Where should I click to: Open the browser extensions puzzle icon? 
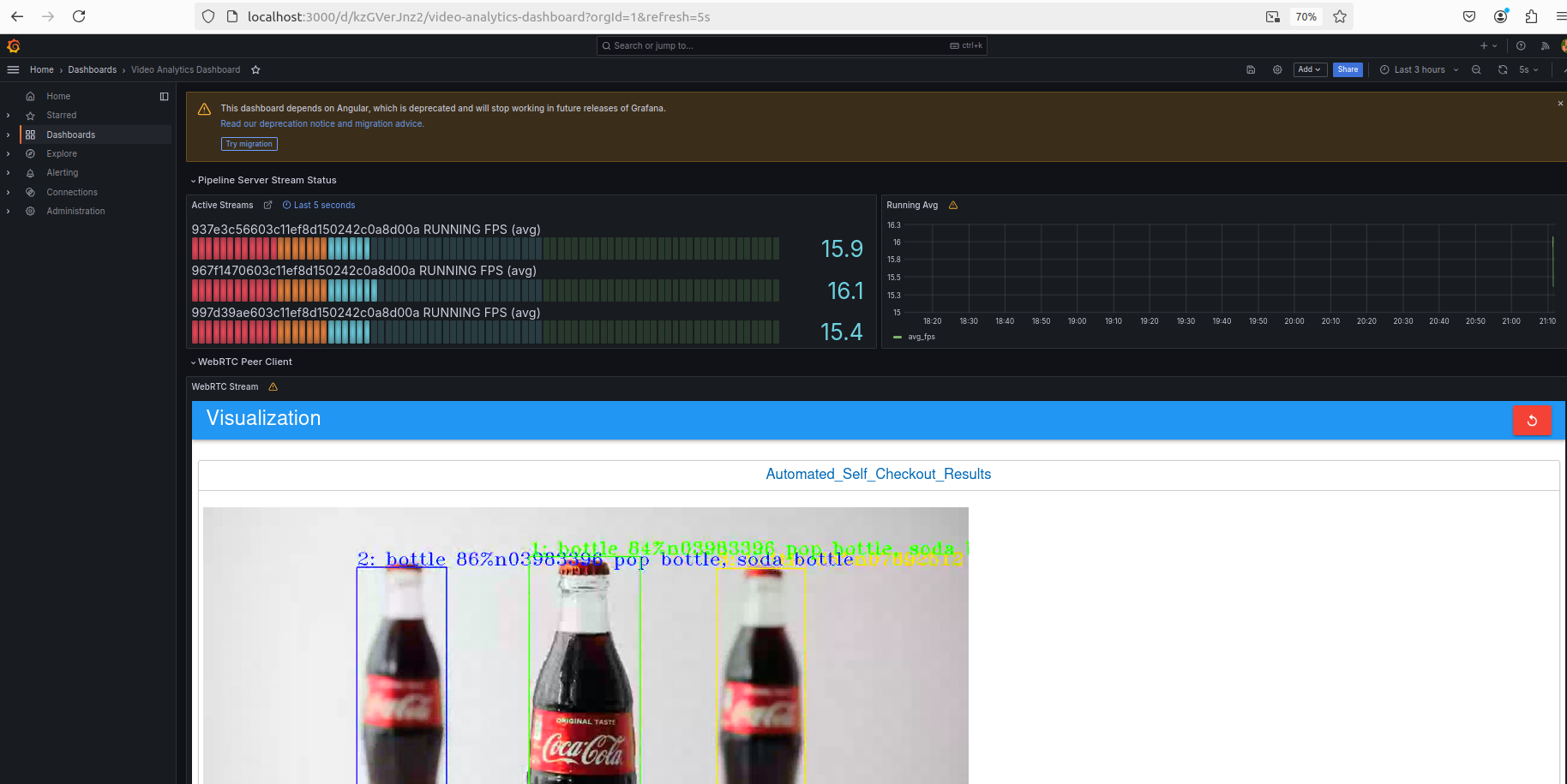(1531, 16)
